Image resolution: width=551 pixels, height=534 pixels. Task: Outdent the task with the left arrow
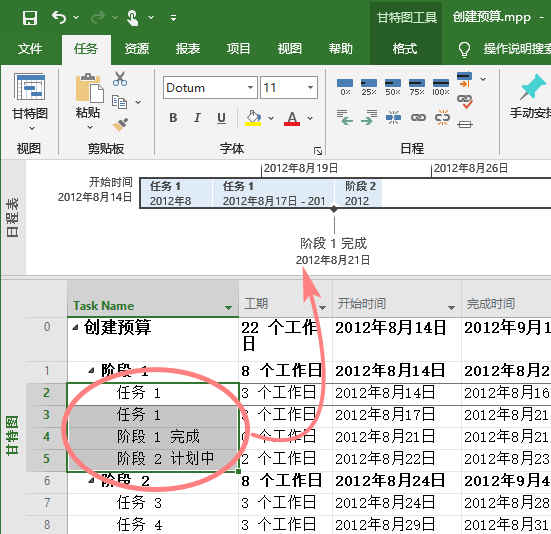click(345, 118)
